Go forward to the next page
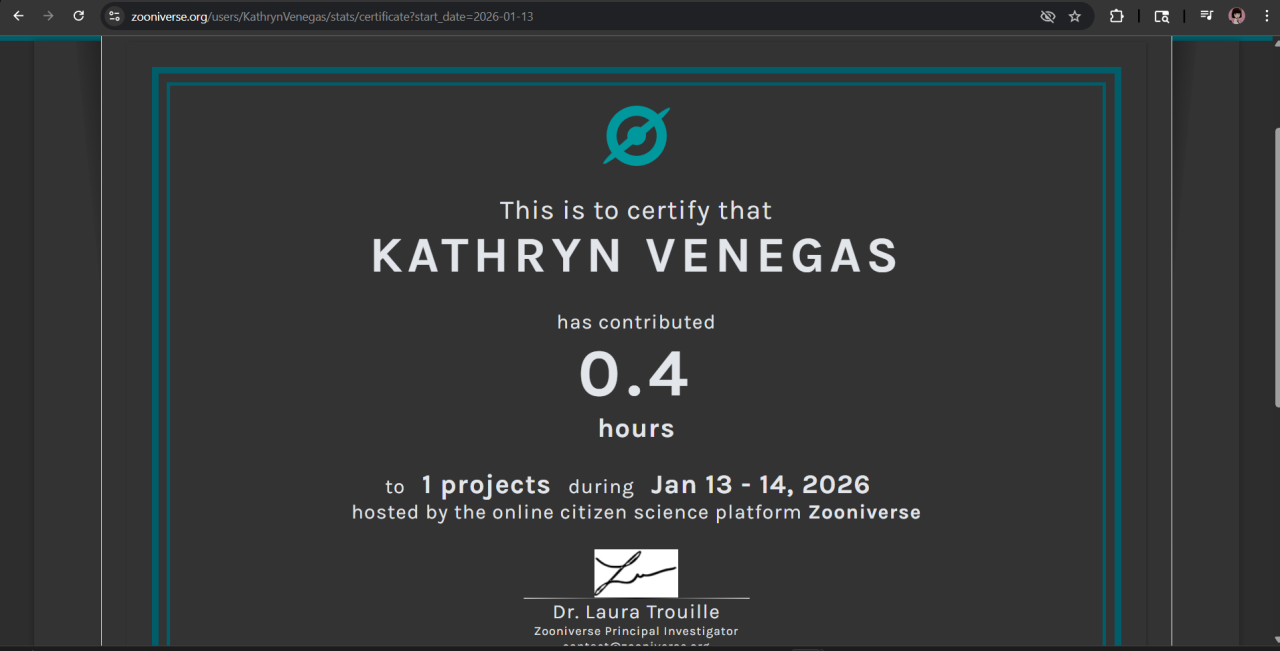1280x651 pixels. 48,16
